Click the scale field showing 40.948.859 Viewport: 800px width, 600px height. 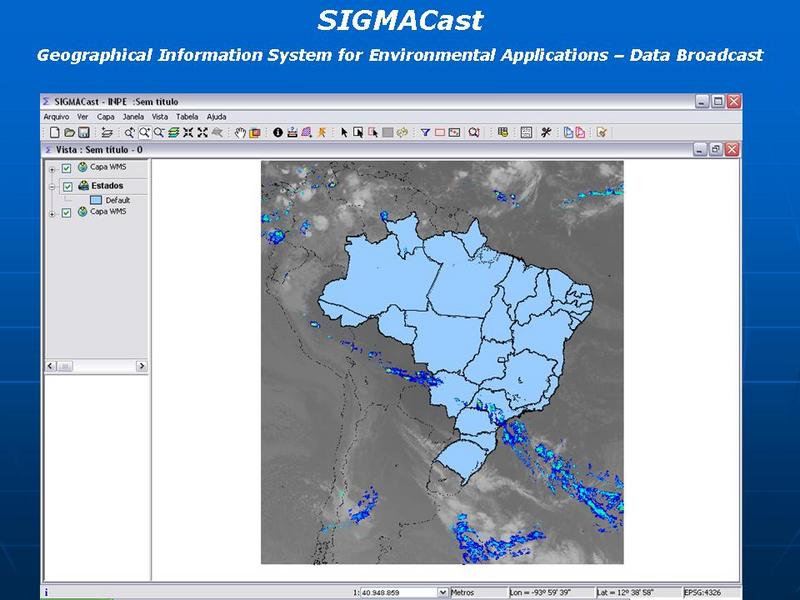[x=398, y=592]
